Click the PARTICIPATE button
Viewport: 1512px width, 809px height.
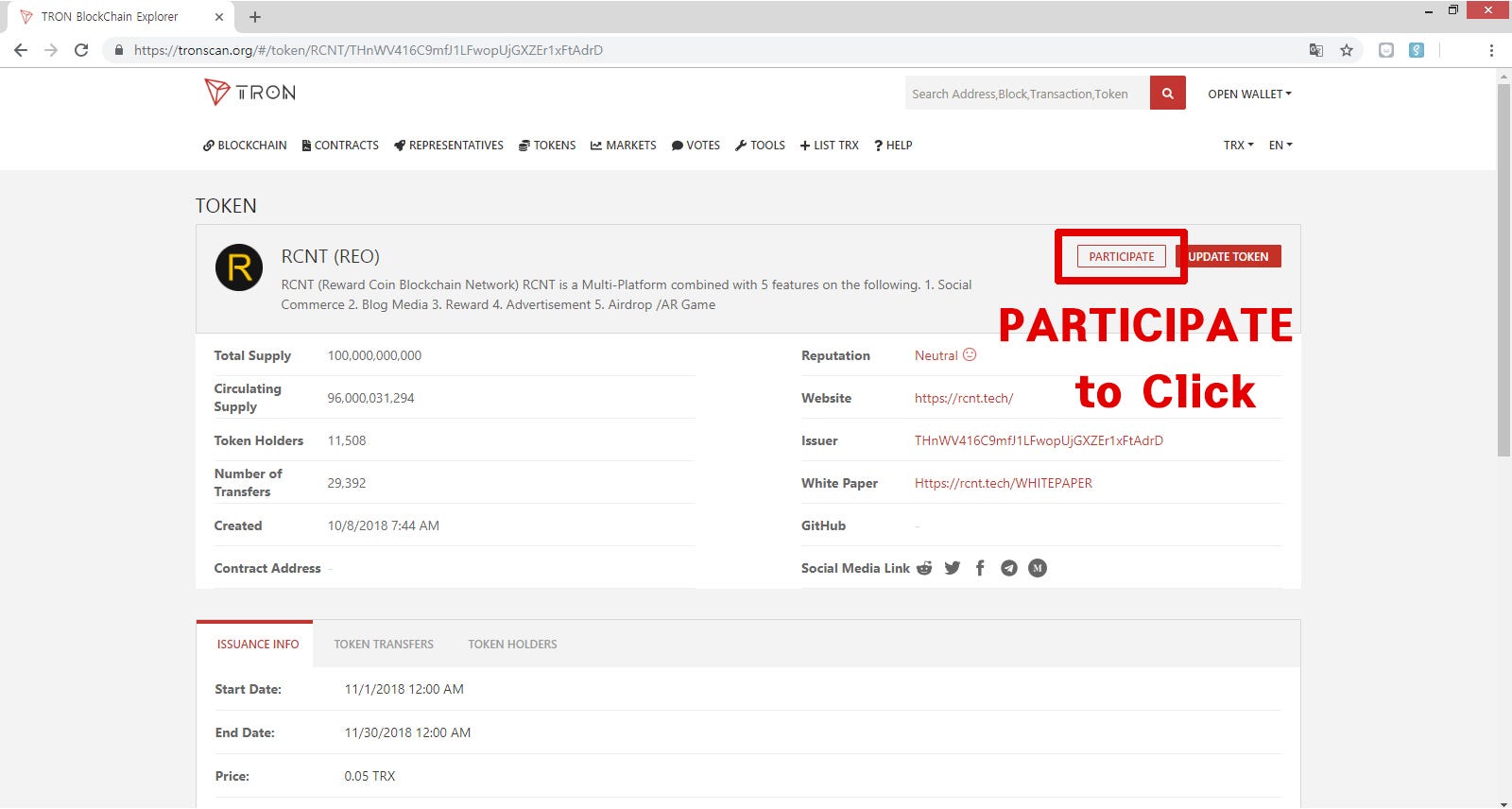coord(1122,256)
